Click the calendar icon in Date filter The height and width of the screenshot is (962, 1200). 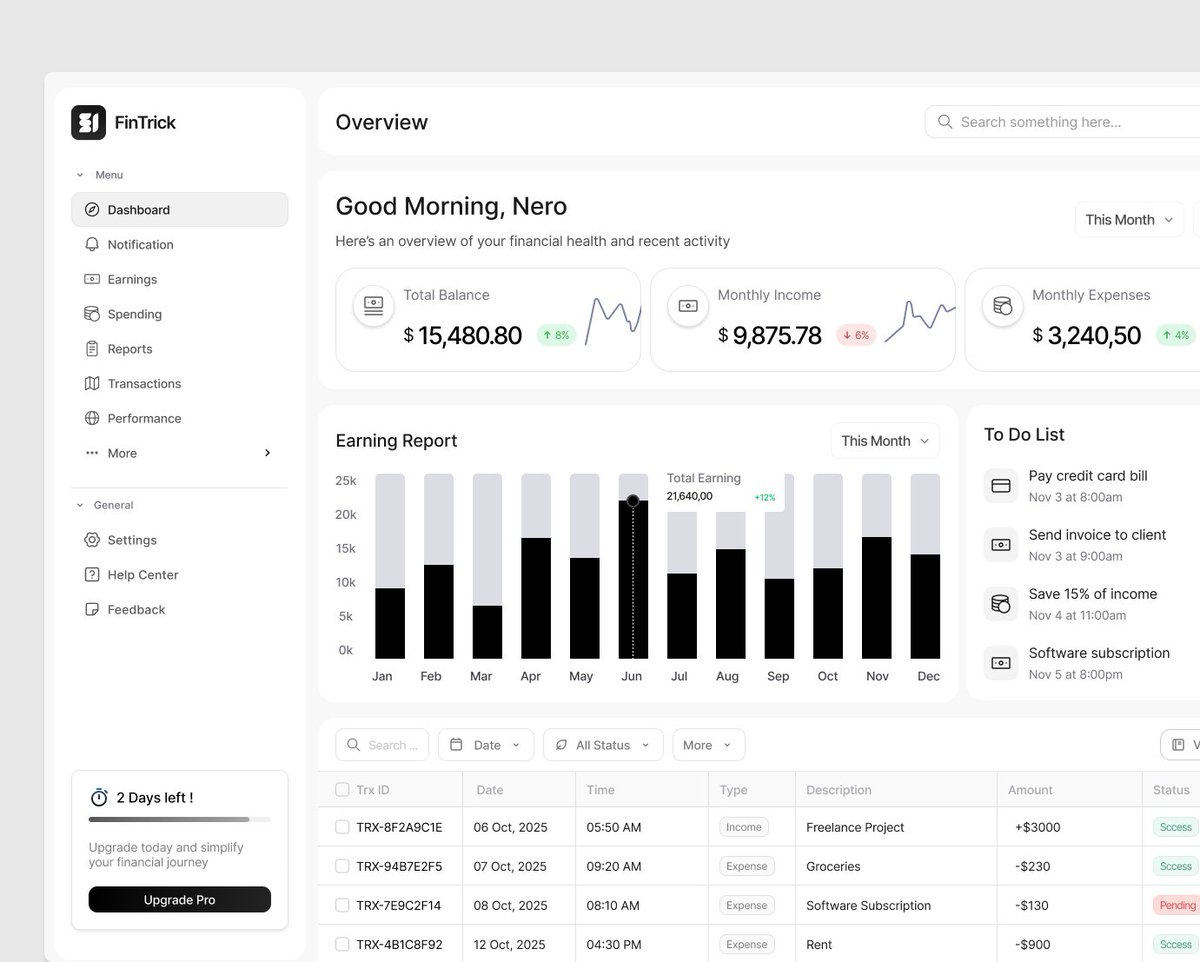pos(456,745)
